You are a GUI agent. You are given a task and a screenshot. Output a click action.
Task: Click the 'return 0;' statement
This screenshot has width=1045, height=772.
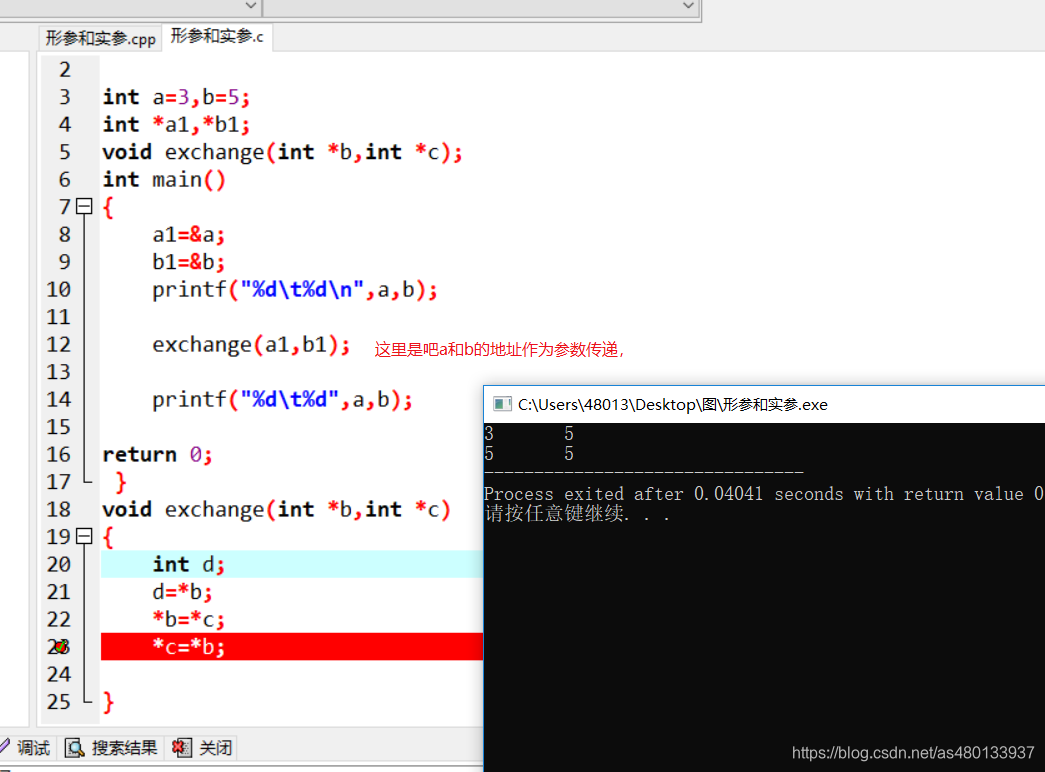[157, 455]
